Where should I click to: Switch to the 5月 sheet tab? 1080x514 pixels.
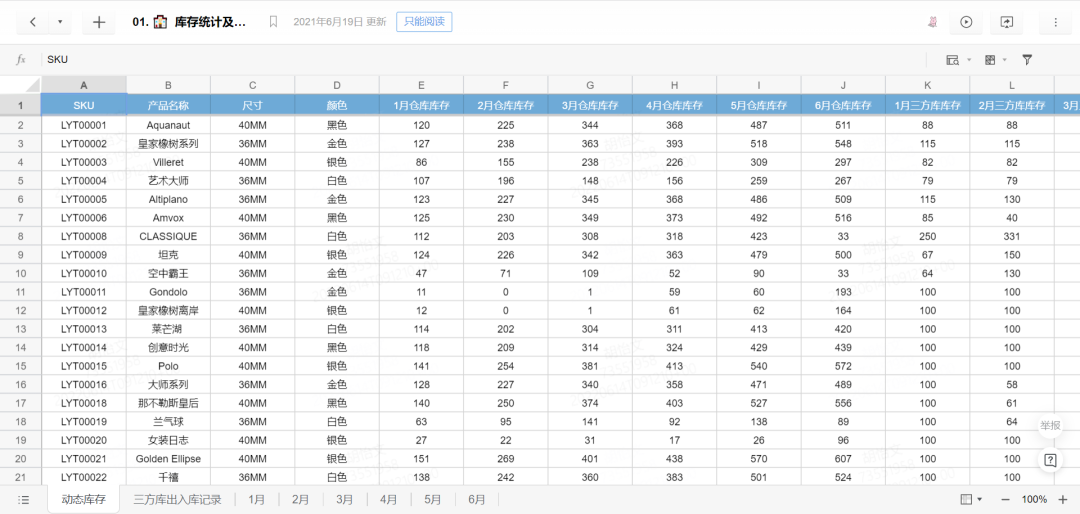click(x=433, y=500)
